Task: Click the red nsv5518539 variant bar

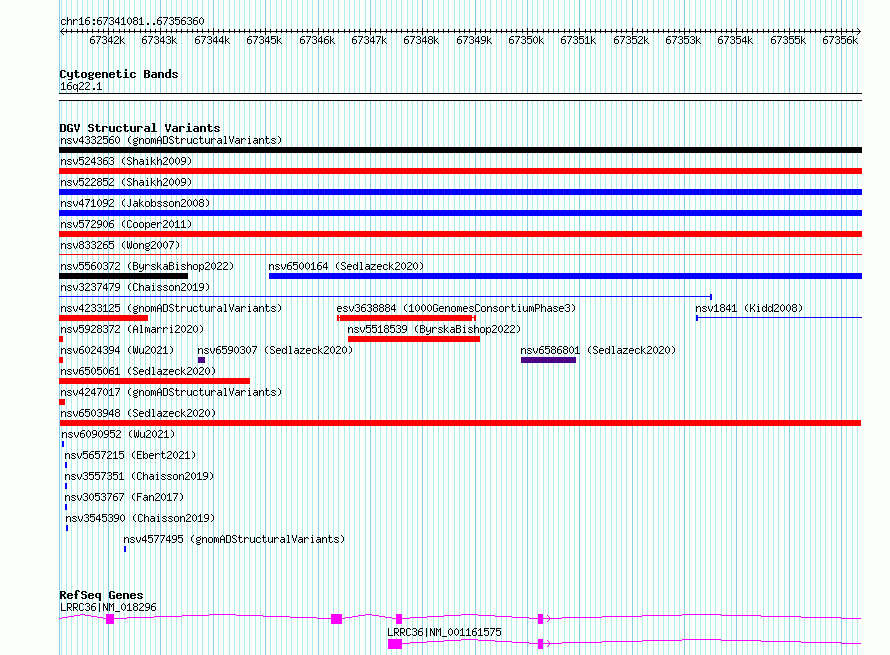Action: (x=414, y=339)
